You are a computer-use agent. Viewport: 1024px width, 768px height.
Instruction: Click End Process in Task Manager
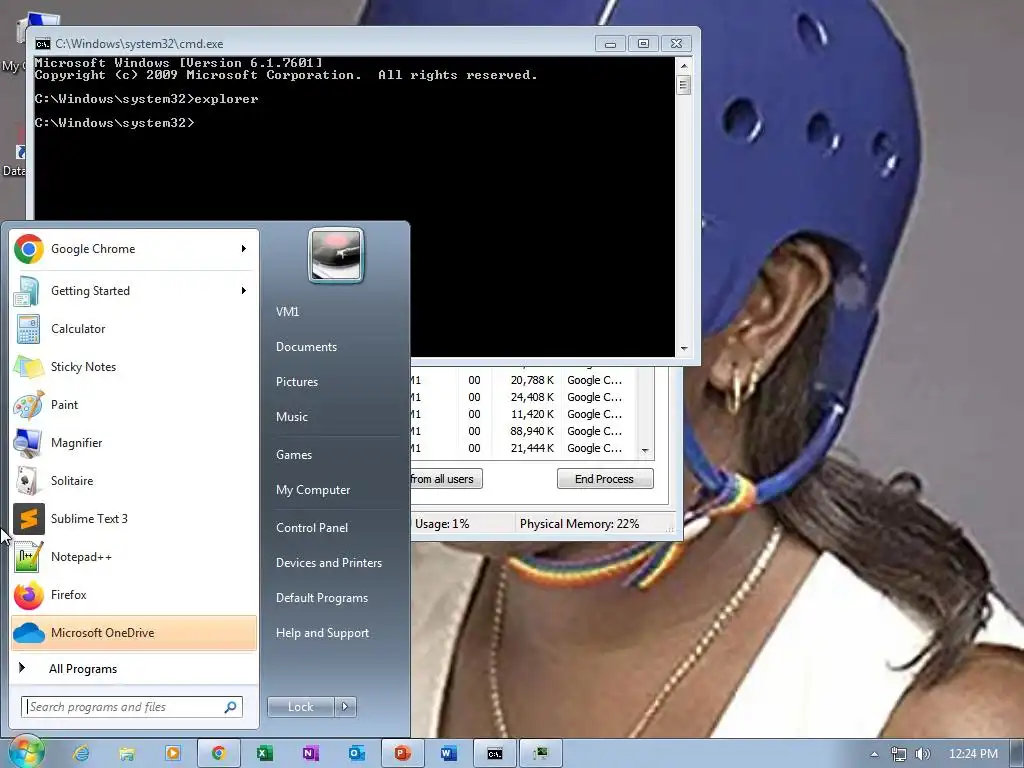coord(605,479)
